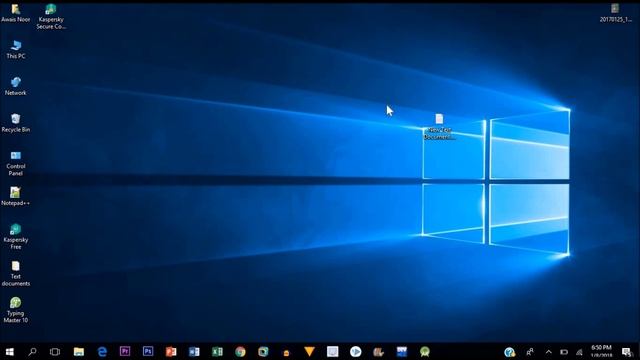Check the battery status tray icon
This screenshot has width=640, height=360.
point(564,352)
